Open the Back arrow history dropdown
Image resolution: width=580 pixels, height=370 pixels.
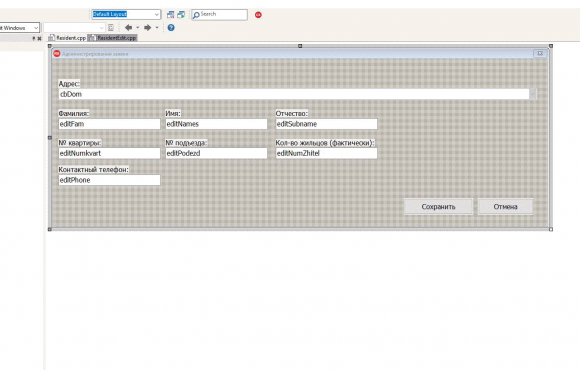click(138, 27)
